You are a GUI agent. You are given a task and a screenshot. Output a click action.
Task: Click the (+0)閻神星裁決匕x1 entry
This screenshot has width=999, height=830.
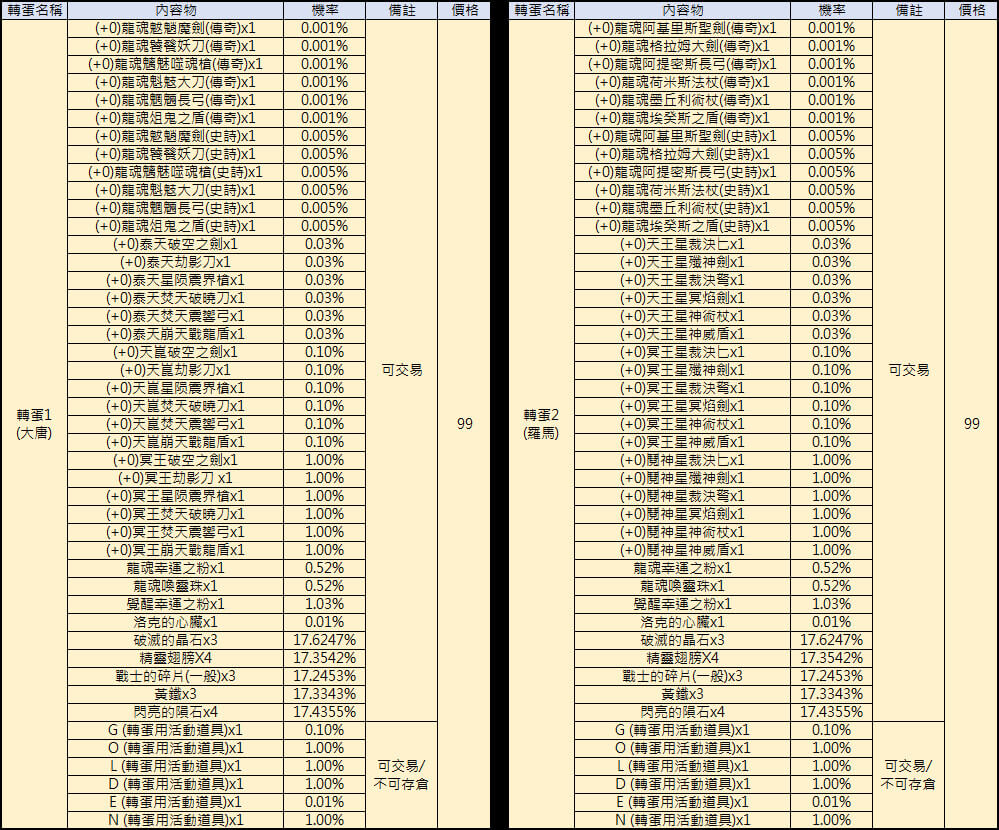point(682,460)
